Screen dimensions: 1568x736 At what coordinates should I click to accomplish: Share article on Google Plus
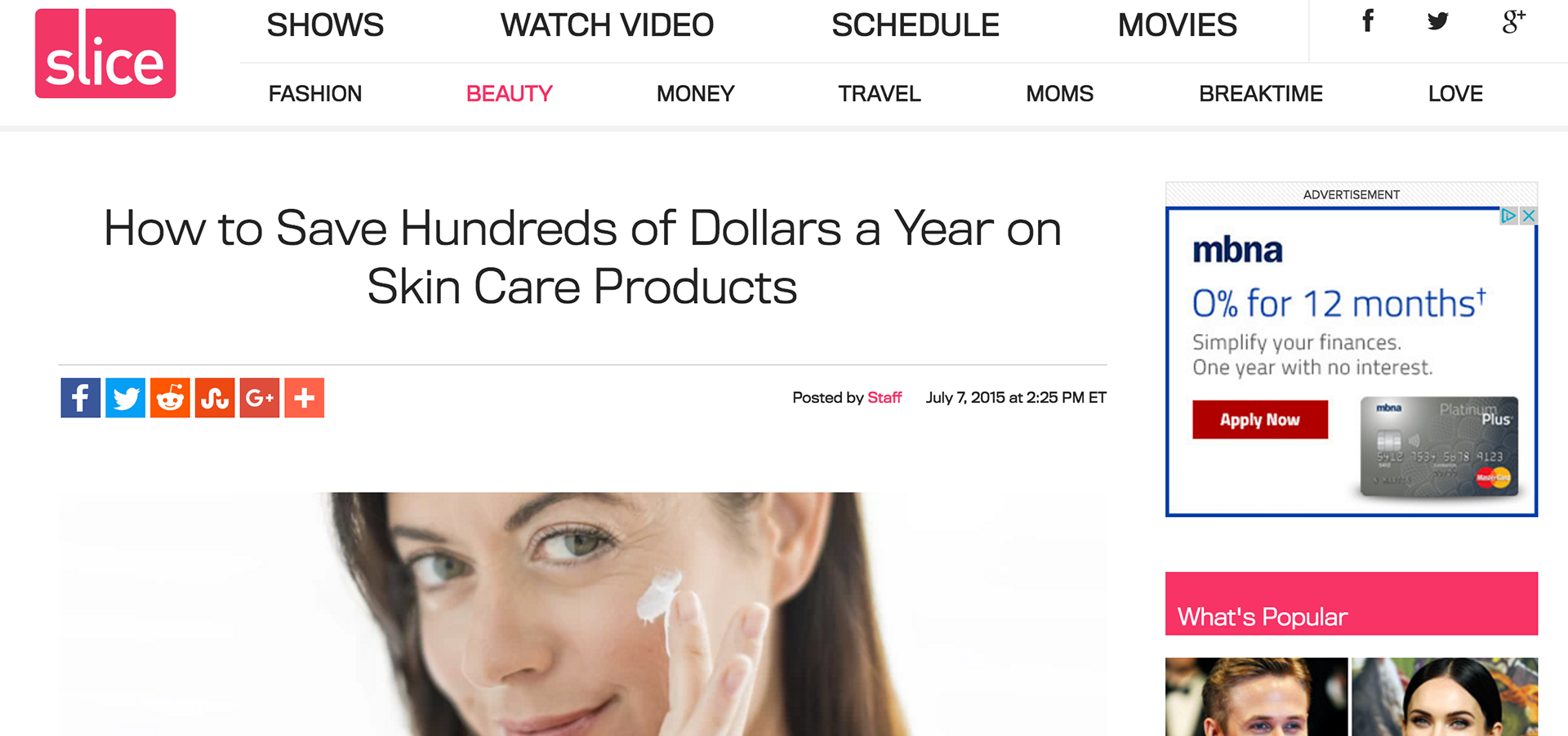(260, 398)
